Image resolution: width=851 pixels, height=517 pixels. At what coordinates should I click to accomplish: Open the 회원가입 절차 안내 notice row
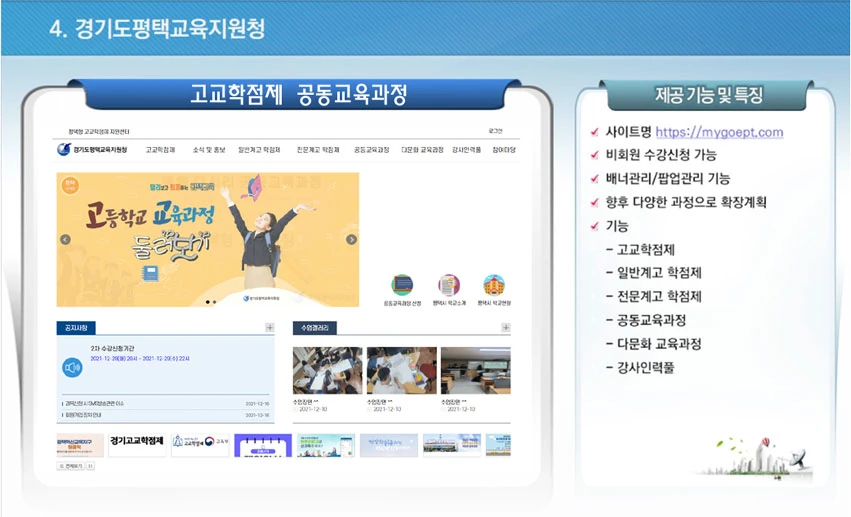coord(166,415)
